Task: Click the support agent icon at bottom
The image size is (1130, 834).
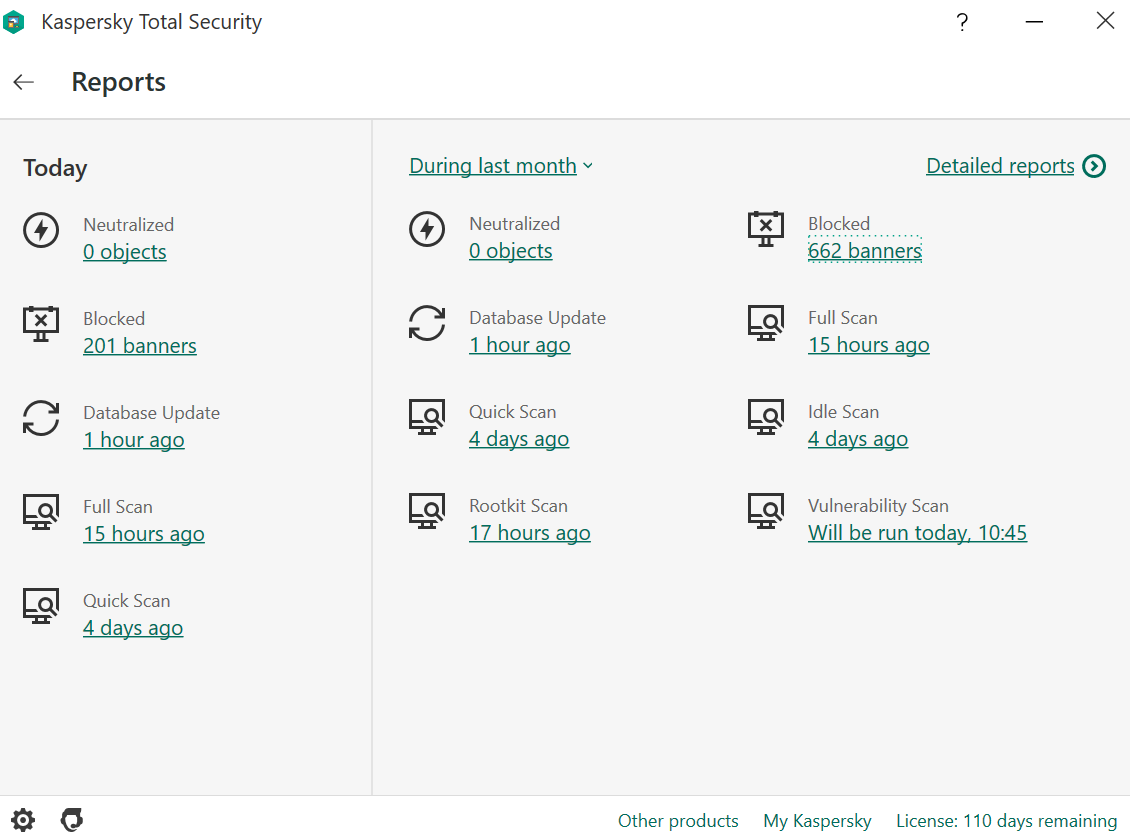Action: [x=72, y=820]
